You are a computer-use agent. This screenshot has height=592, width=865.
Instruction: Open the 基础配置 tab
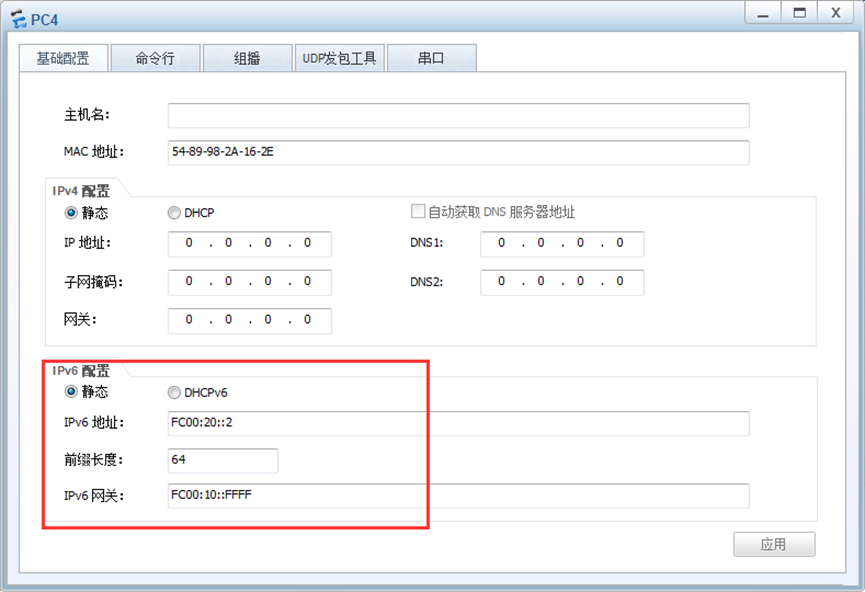coord(63,58)
